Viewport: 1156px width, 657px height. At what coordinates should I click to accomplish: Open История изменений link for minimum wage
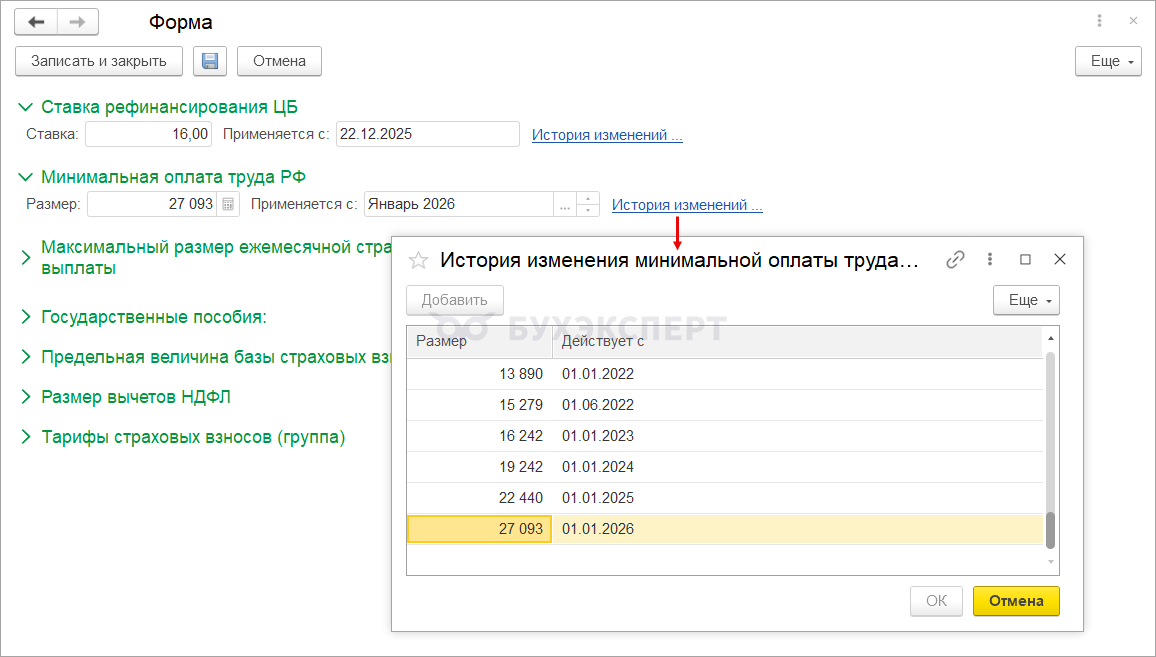pos(687,205)
